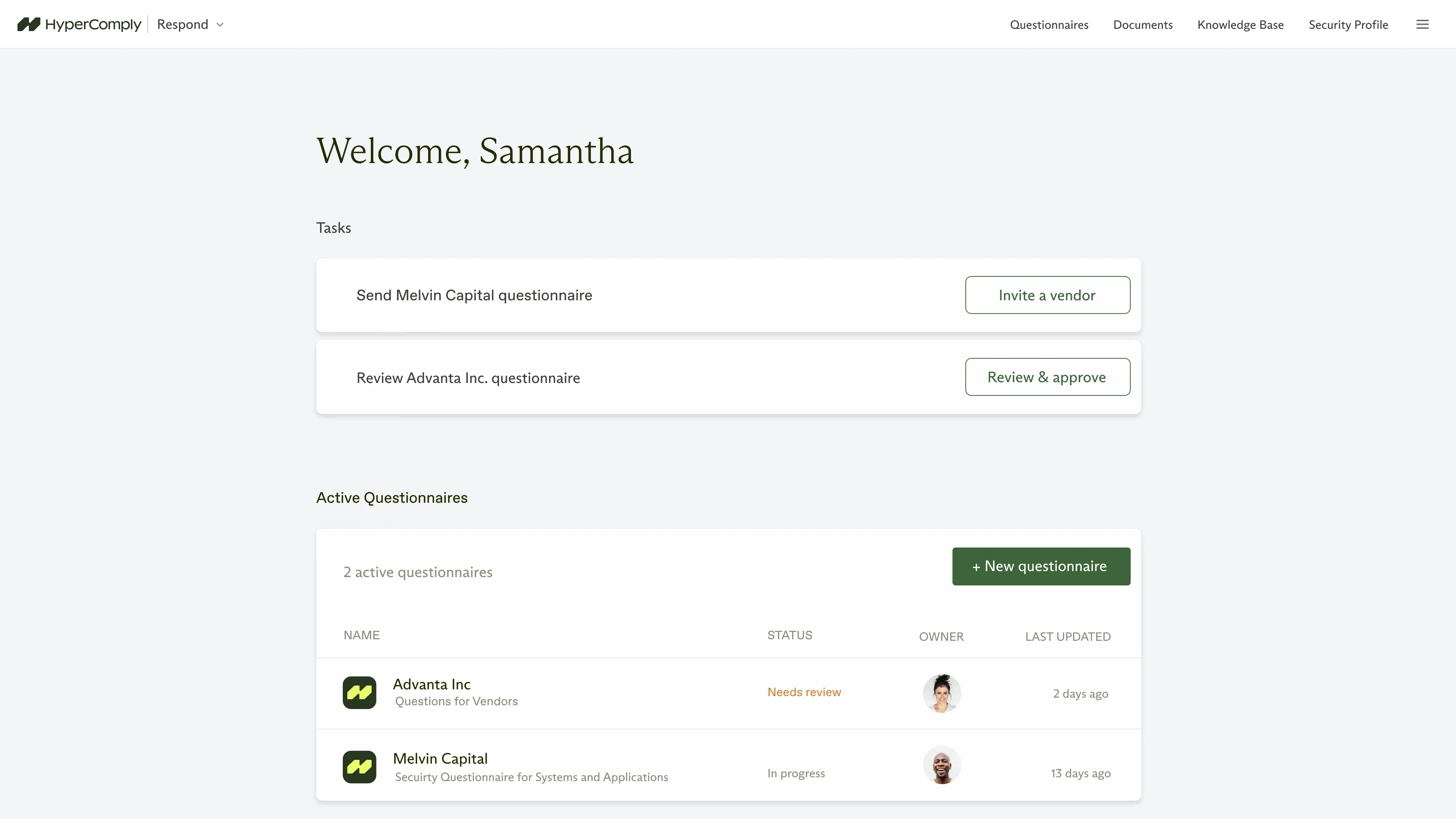Click the Needs review status label

click(x=804, y=691)
